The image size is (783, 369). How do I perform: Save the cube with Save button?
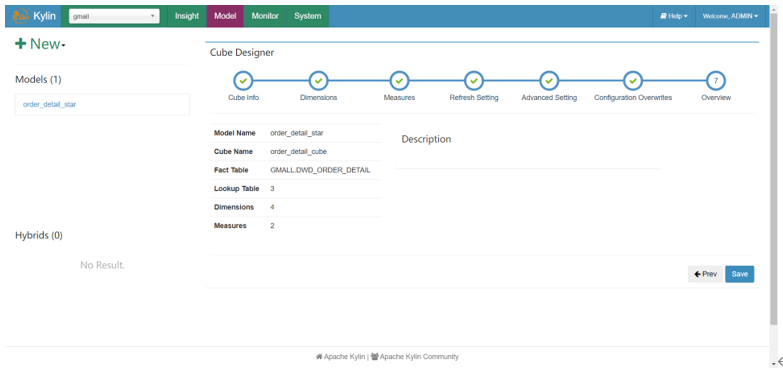[740, 274]
